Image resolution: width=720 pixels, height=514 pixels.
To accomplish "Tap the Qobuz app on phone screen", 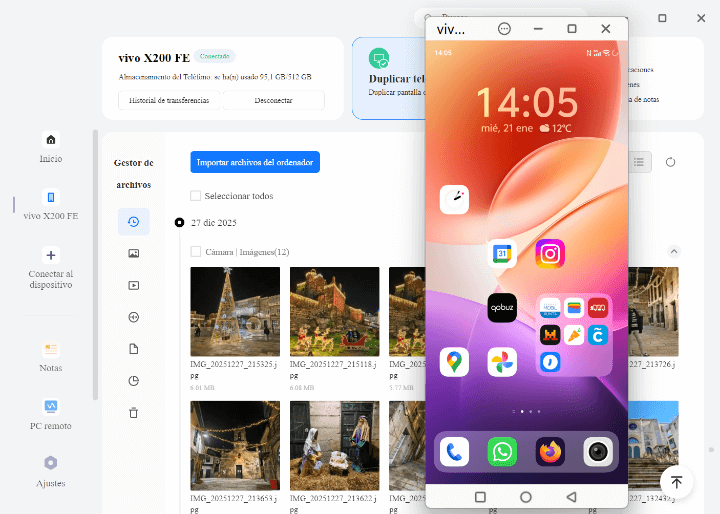I will click(502, 308).
